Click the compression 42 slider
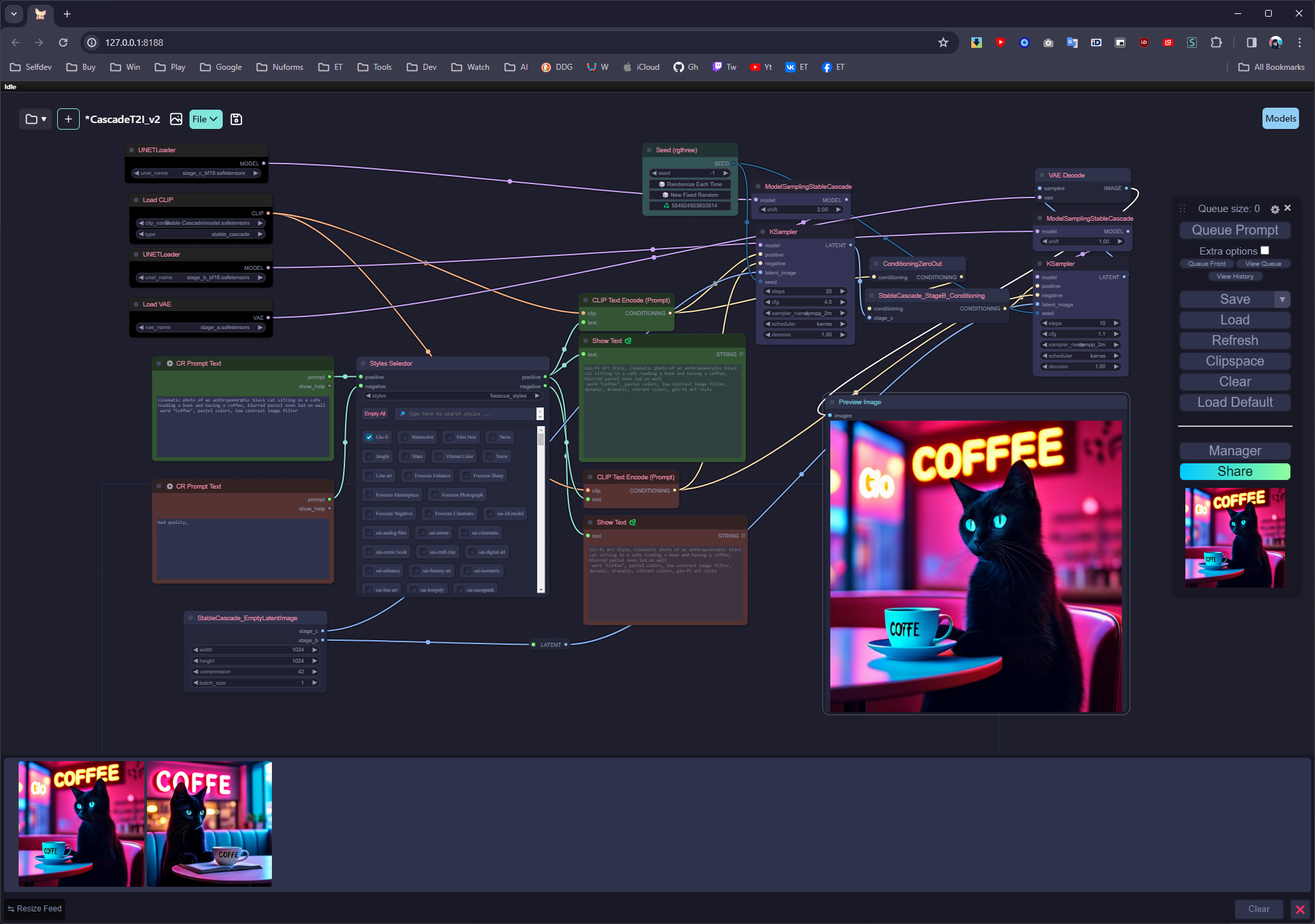1315x924 pixels. click(x=255, y=672)
